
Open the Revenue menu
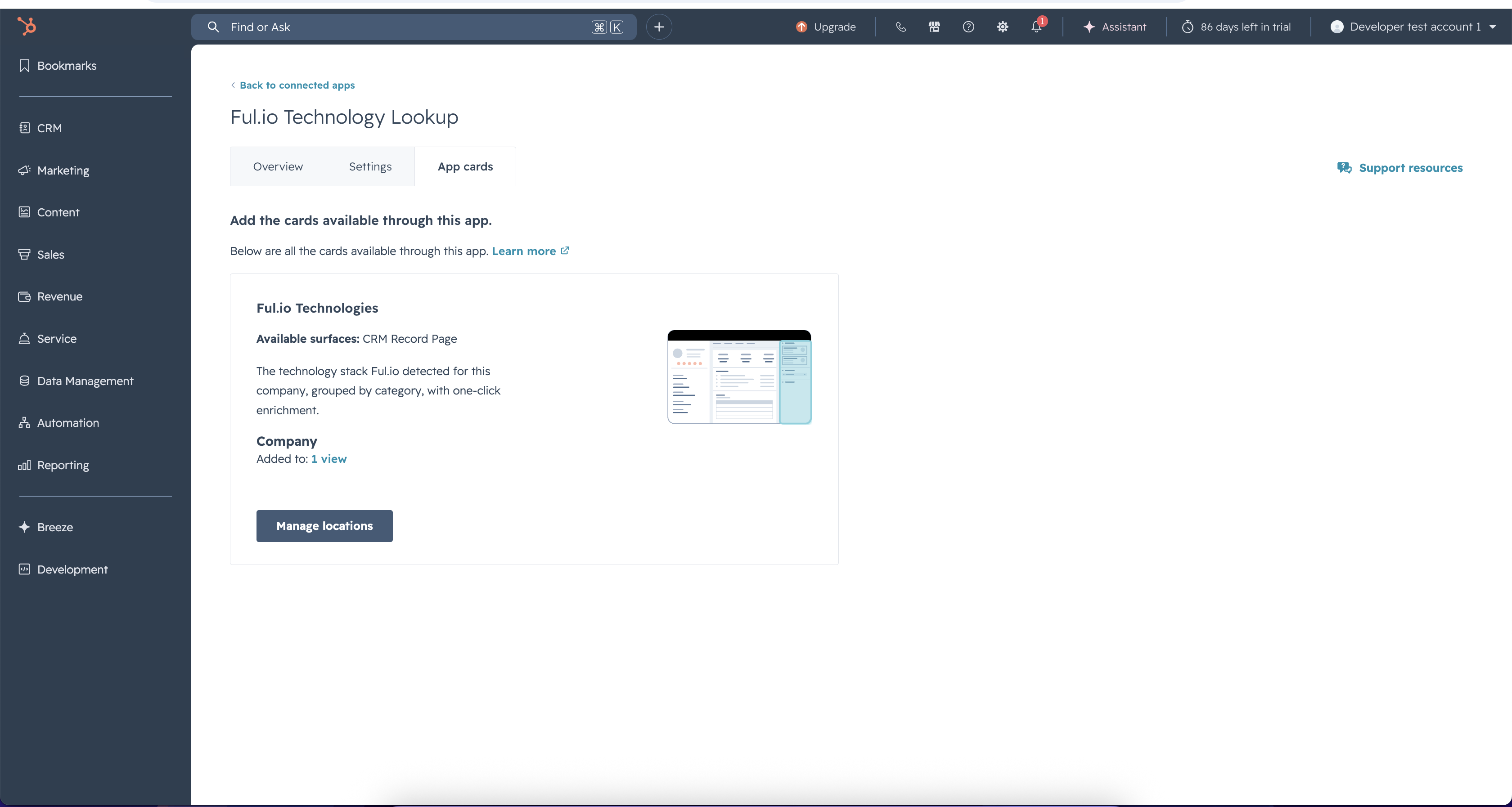pos(50,296)
